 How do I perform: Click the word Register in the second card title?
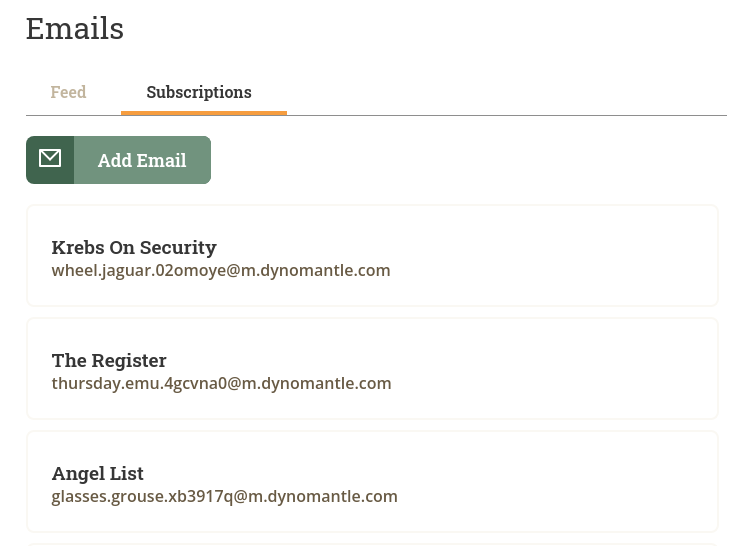point(129,360)
